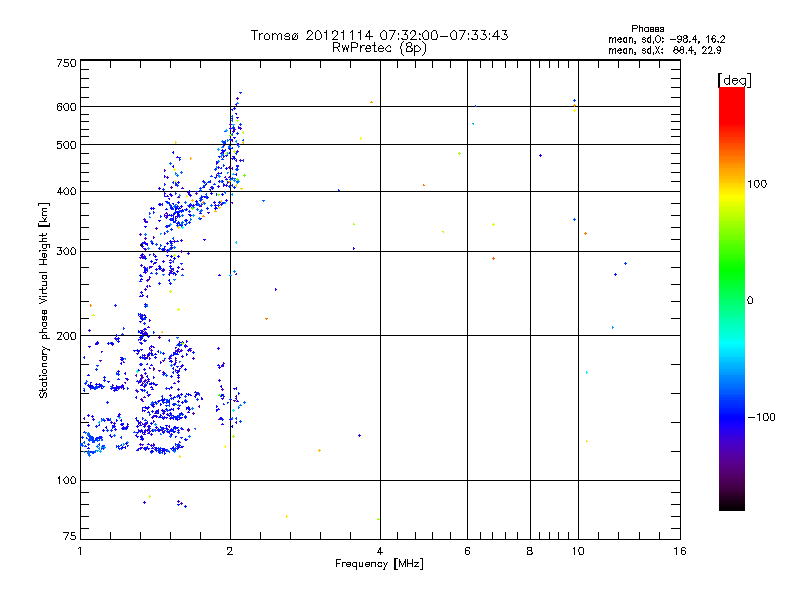Click the y-axis tick label '500'
Screen dimensions: 800x600
[x=66, y=145]
